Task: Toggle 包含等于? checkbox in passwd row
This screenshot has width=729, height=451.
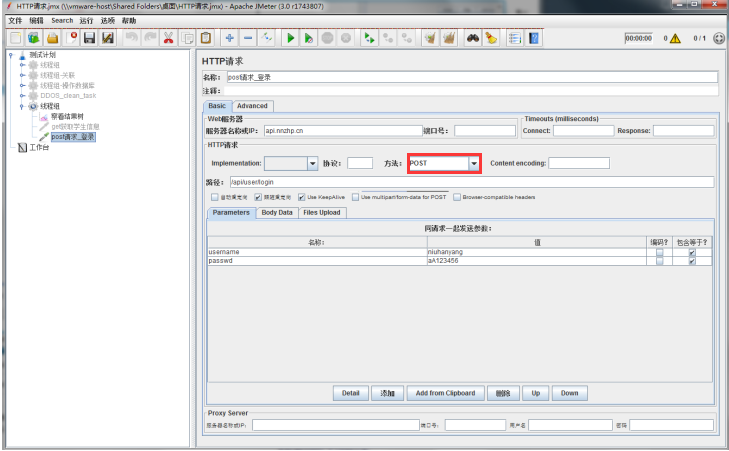Action: (692, 261)
